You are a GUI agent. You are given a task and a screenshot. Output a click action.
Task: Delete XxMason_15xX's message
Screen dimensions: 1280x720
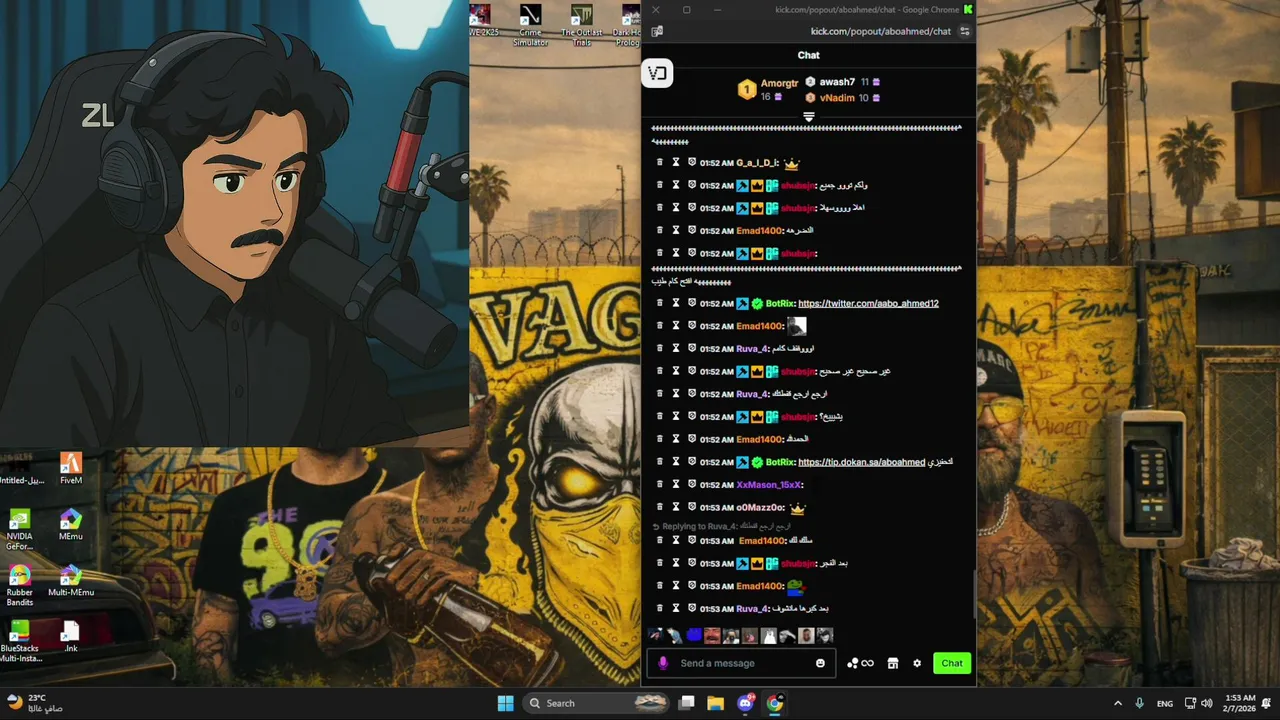tap(659, 484)
